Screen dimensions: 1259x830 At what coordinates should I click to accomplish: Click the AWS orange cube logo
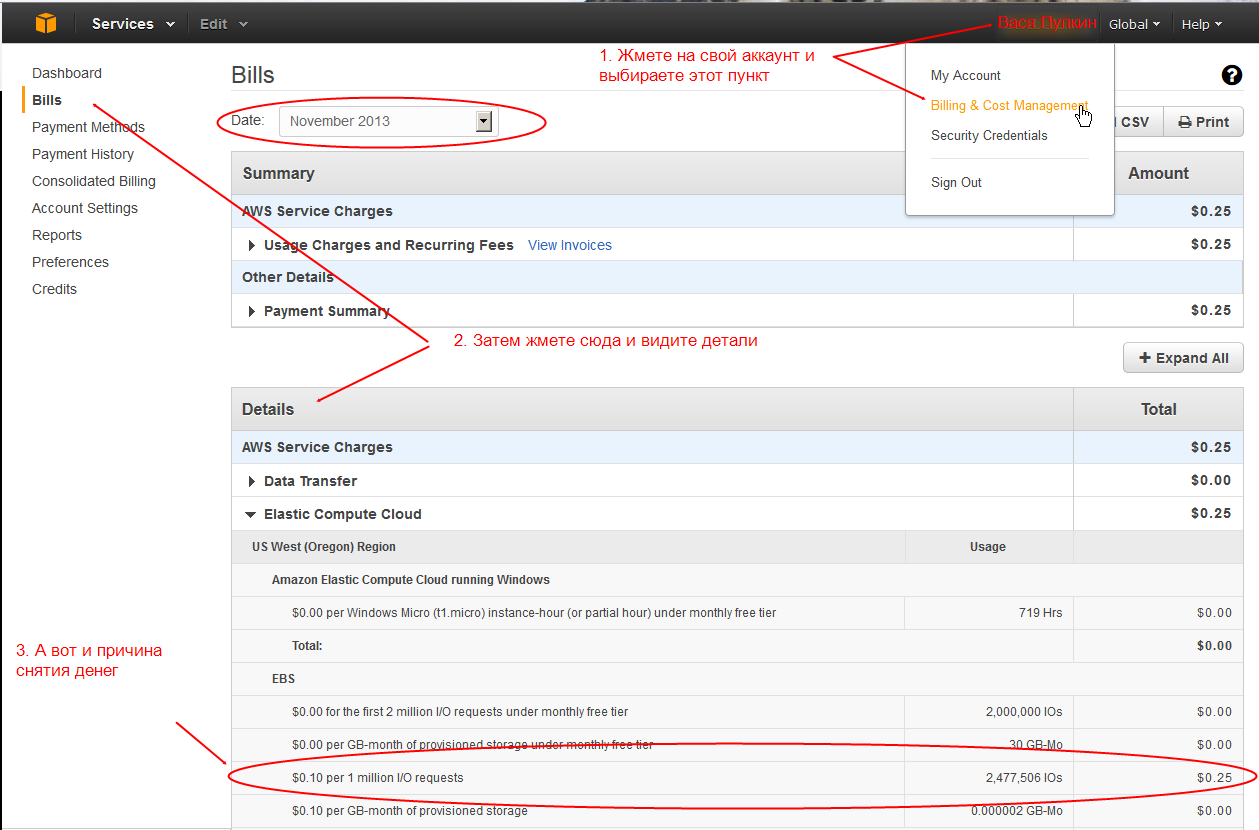click(47, 23)
